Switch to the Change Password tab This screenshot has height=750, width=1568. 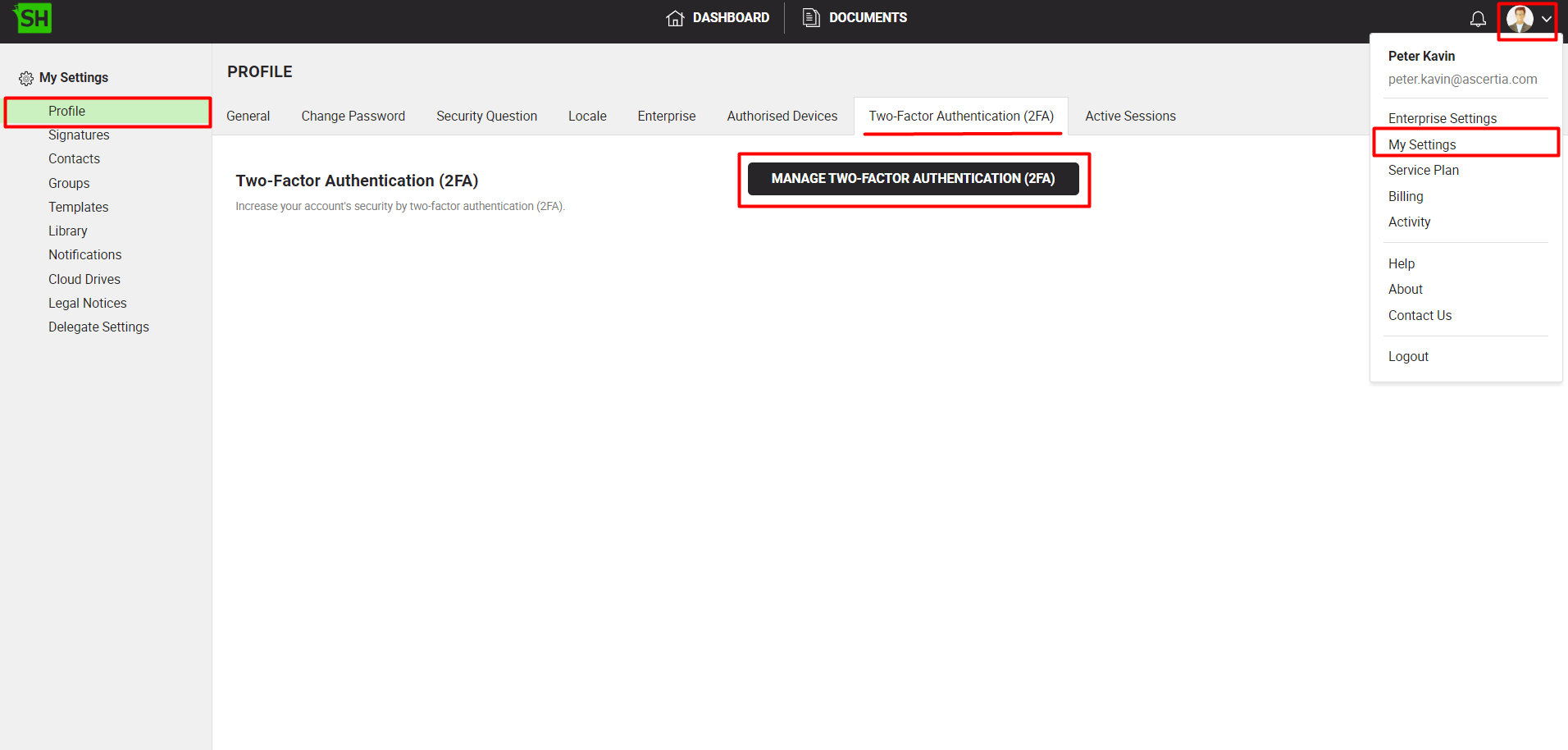pos(353,117)
